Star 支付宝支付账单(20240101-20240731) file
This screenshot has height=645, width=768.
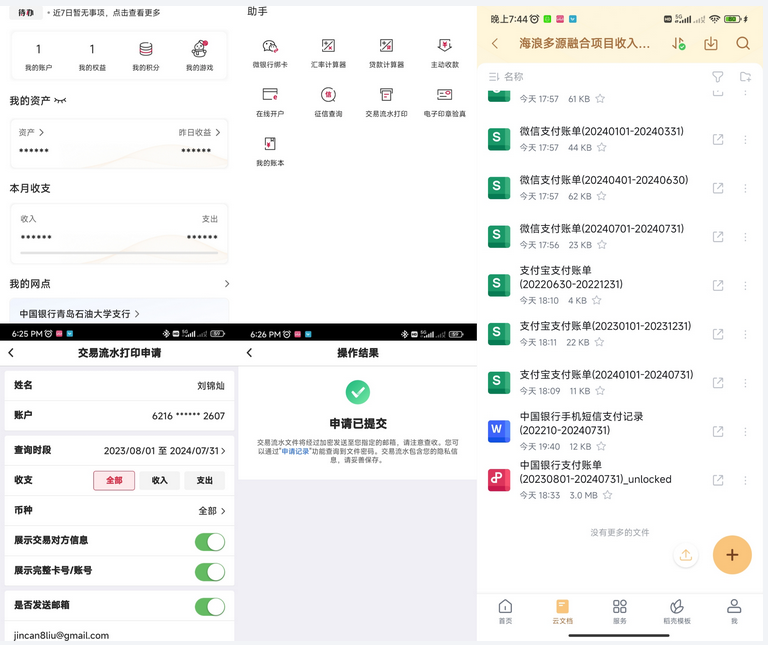(600, 390)
